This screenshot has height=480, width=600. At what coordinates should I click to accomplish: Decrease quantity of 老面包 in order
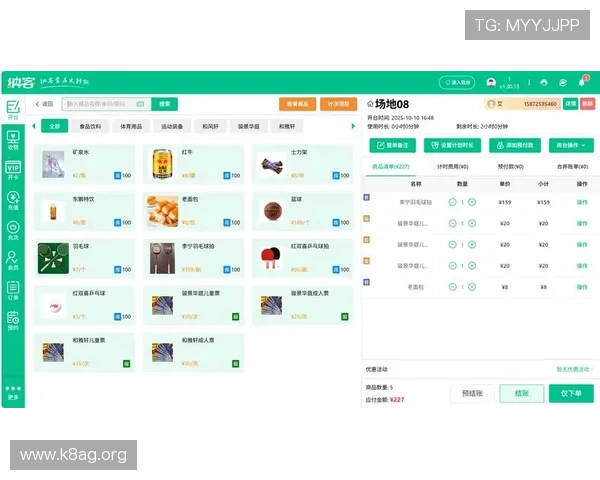452,287
